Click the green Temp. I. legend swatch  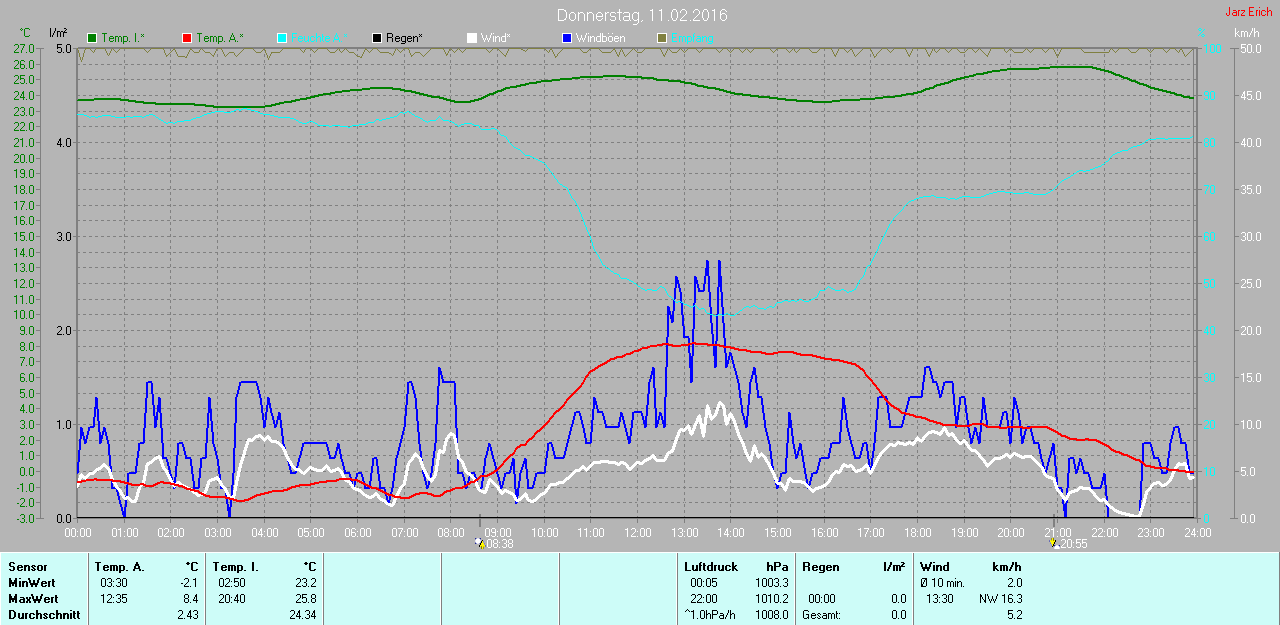point(93,38)
